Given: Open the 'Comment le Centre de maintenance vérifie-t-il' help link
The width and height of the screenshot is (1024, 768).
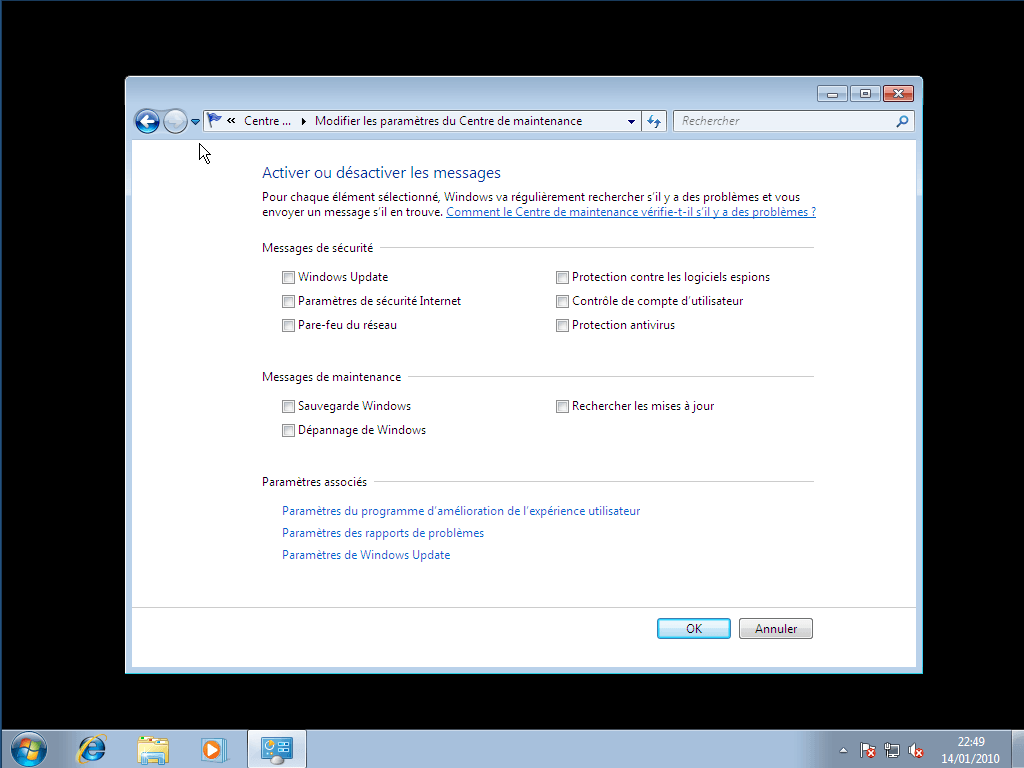Looking at the screenshot, I should tap(631, 212).
